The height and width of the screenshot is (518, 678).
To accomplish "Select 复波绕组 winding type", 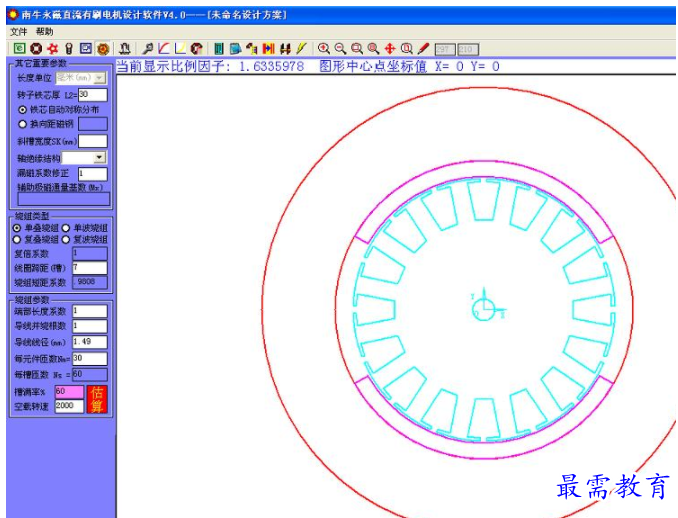I will (66, 239).
